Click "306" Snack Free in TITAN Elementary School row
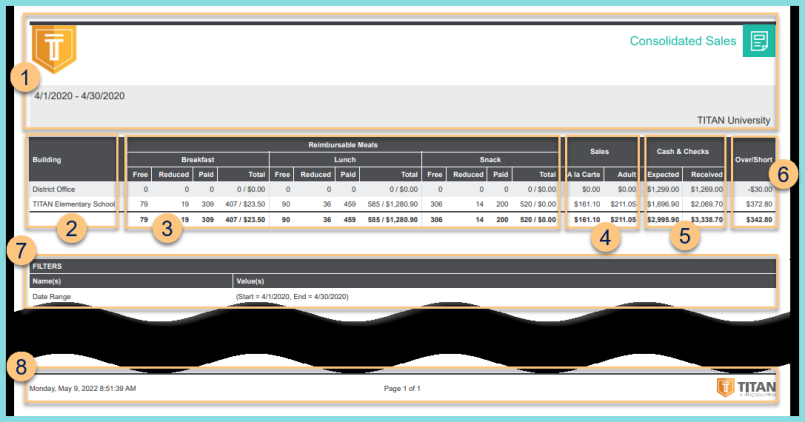Image resolution: width=805 pixels, height=422 pixels. 436,204
